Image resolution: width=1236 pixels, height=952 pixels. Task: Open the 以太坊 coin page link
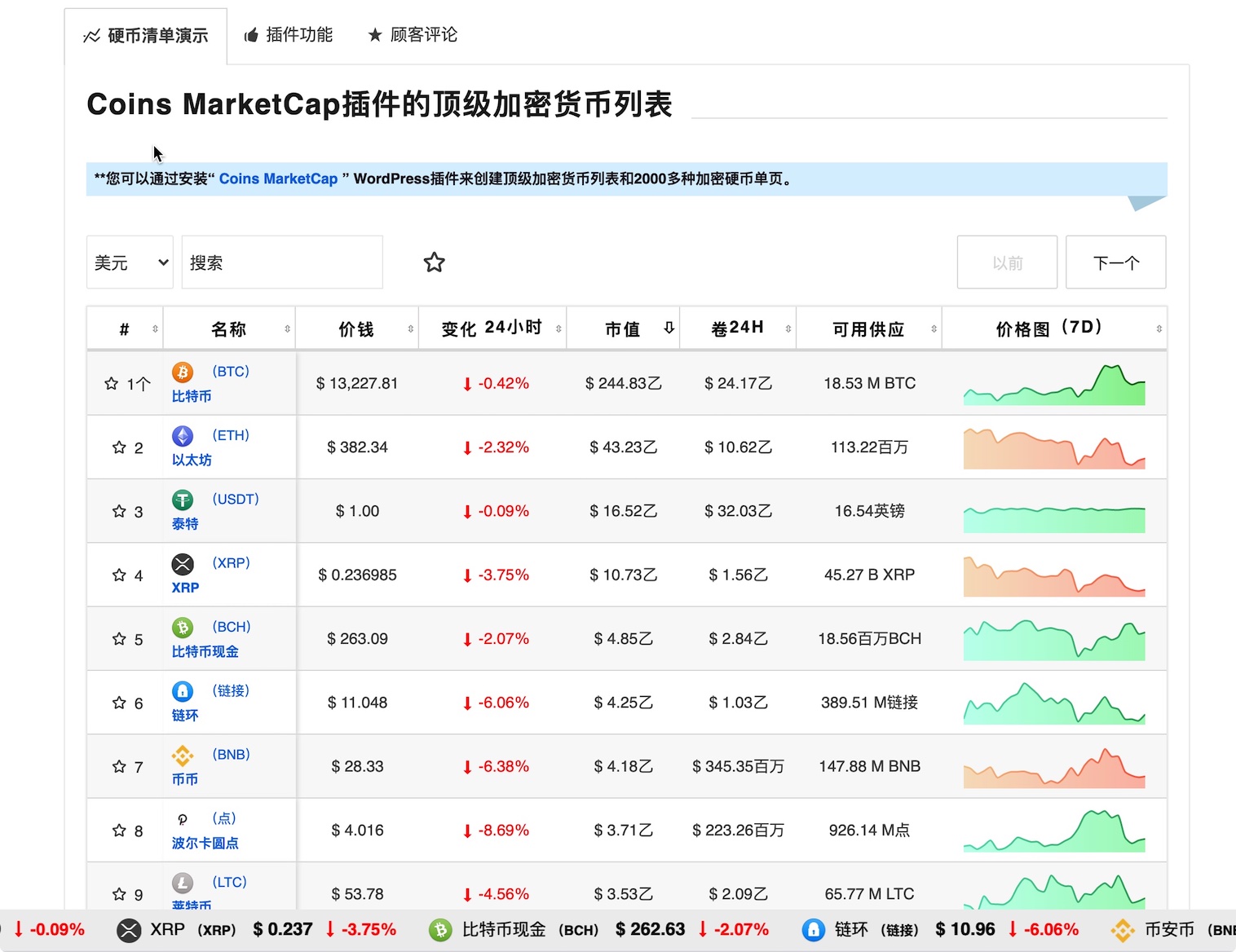tap(192, 460)
